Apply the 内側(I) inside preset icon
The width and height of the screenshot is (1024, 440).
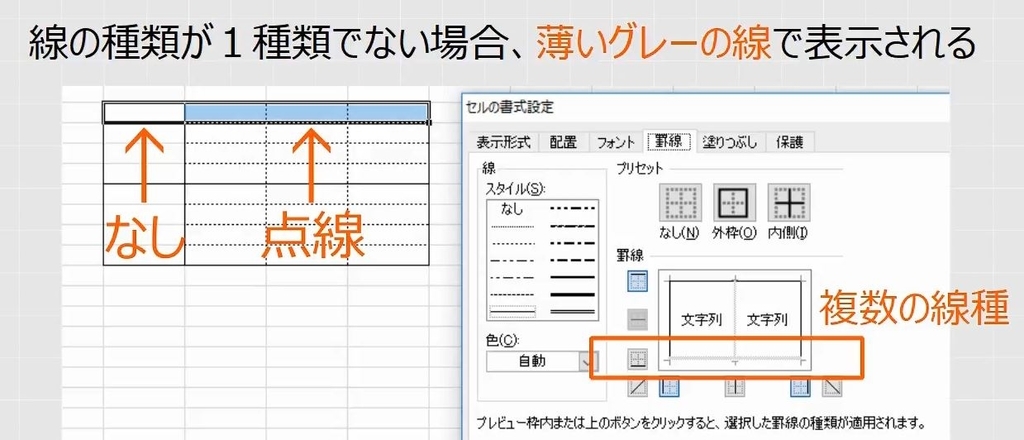(x=788, y=204)
